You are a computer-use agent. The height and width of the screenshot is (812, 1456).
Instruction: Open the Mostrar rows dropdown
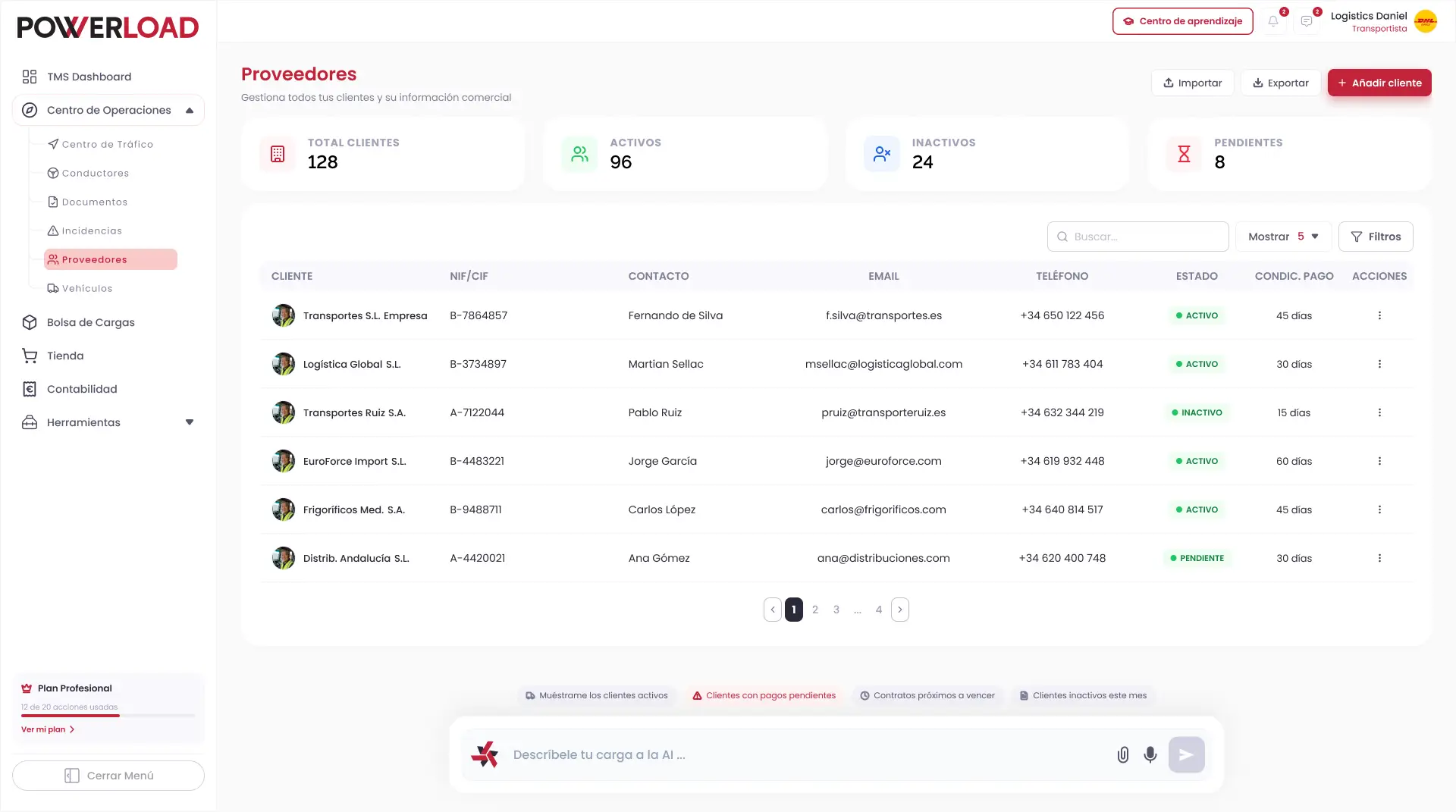(1283, 237)
